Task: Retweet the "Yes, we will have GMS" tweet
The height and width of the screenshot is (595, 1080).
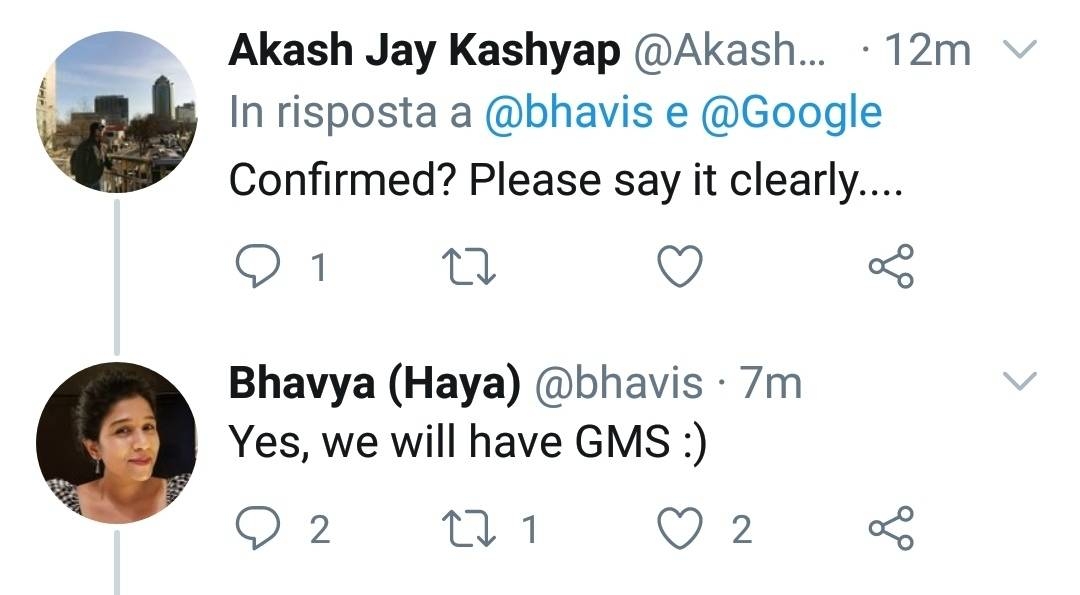Action: coord(469,529)
